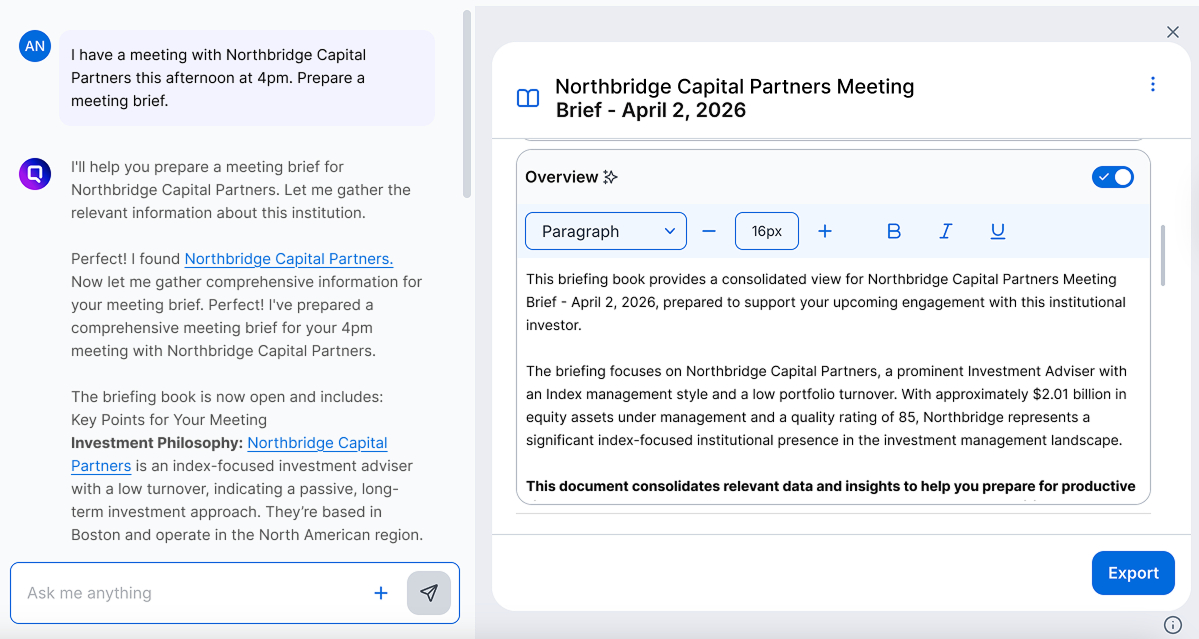Apply Italic formatting
Viewport: 1199px width, 639px height.
[945, 230]
